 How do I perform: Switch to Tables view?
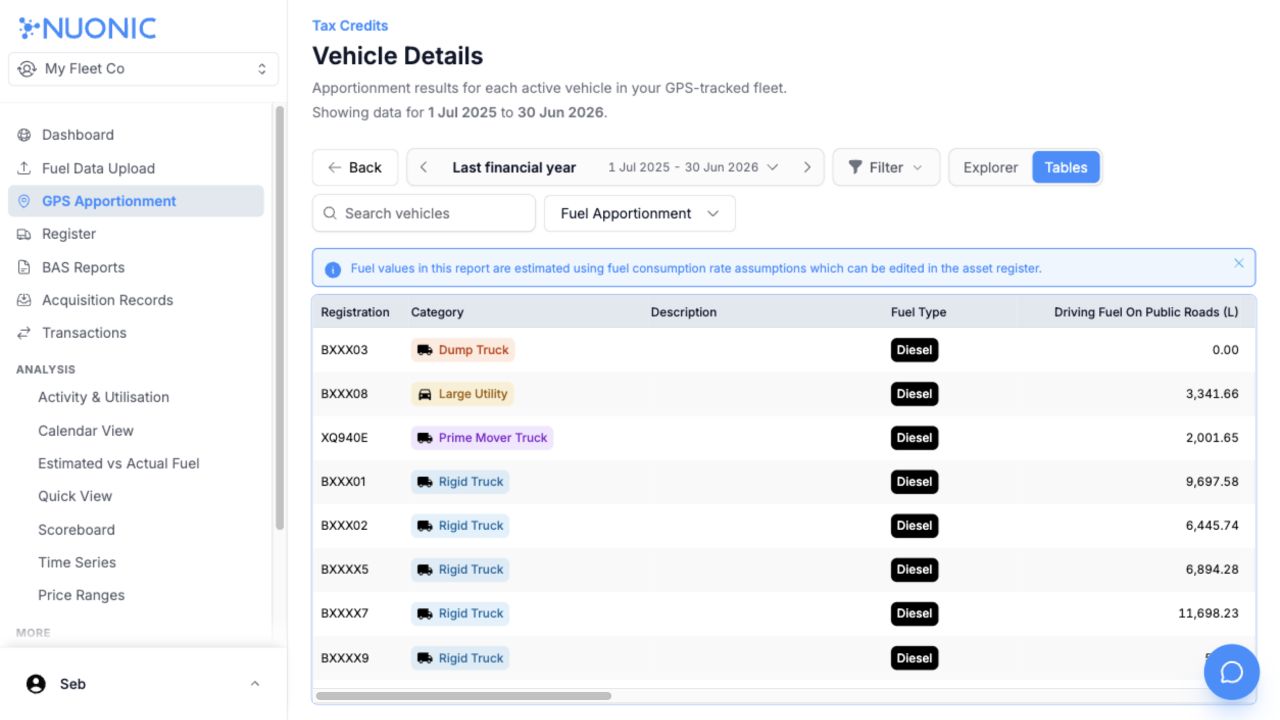[1066, 167]
